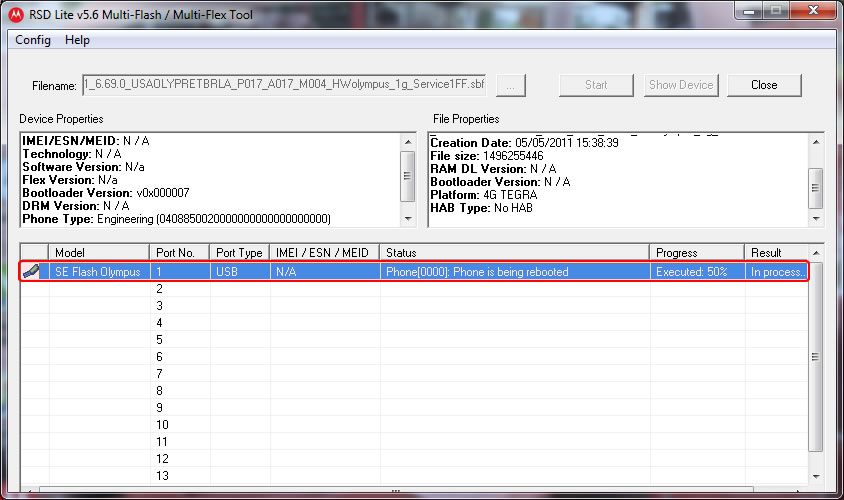This screenshot has height=500, width=844.
Task: Click the Phone Type Engineering line
Action: (177, 219)
